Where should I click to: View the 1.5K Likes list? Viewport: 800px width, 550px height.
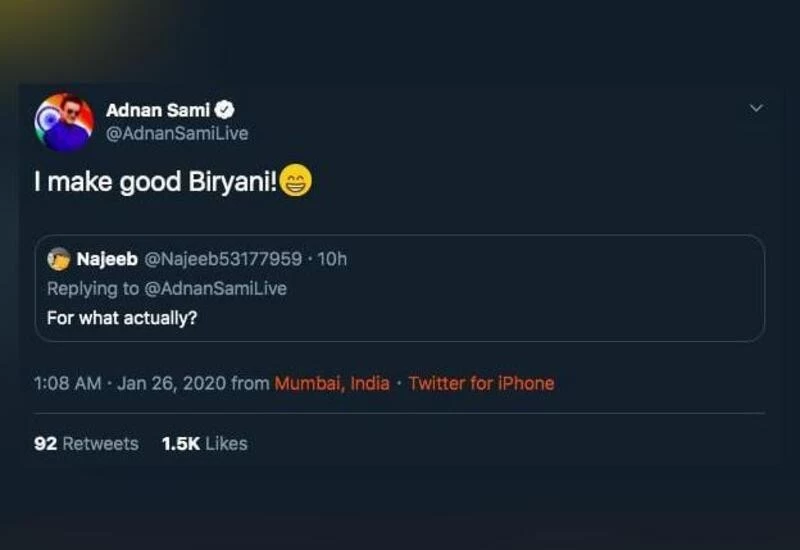(x=204, y=443)
